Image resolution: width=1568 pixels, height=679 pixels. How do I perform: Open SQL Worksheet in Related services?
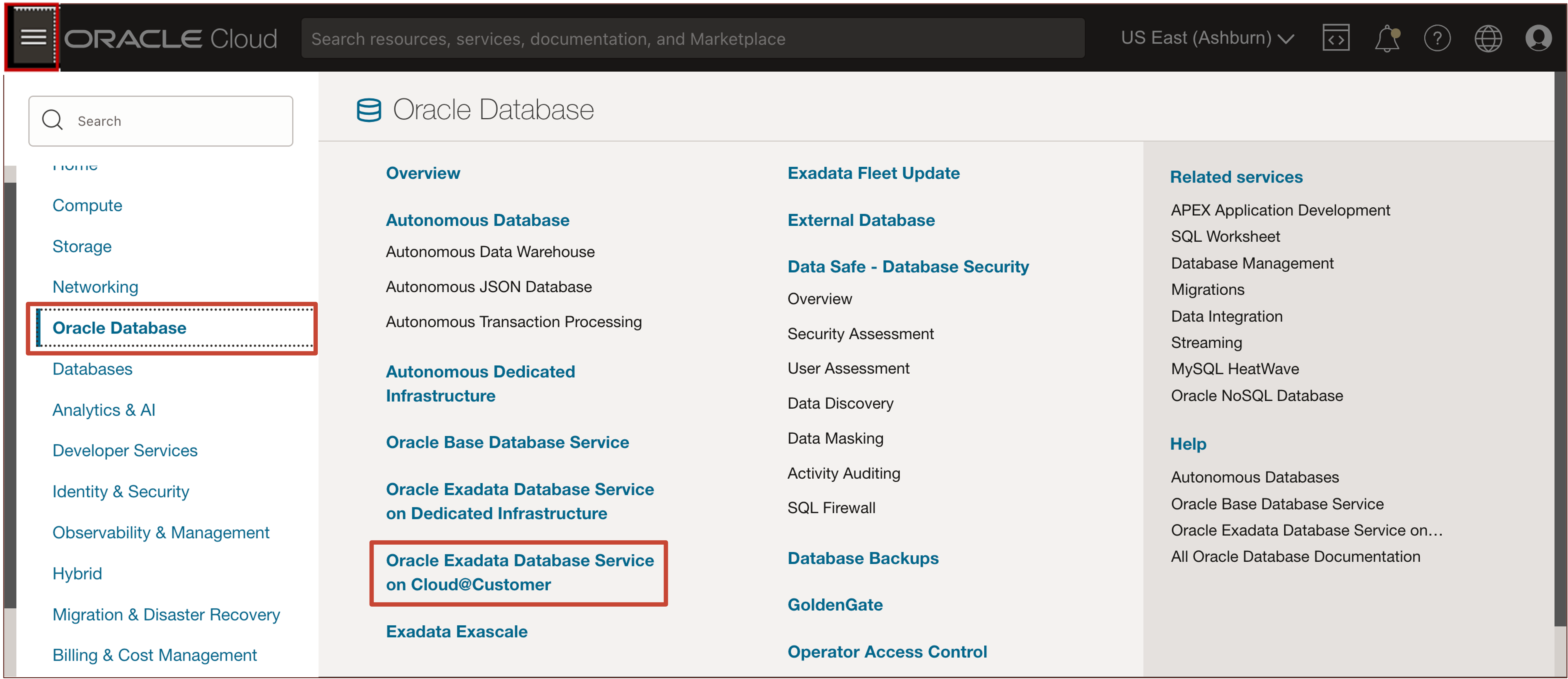[1225, 237]
